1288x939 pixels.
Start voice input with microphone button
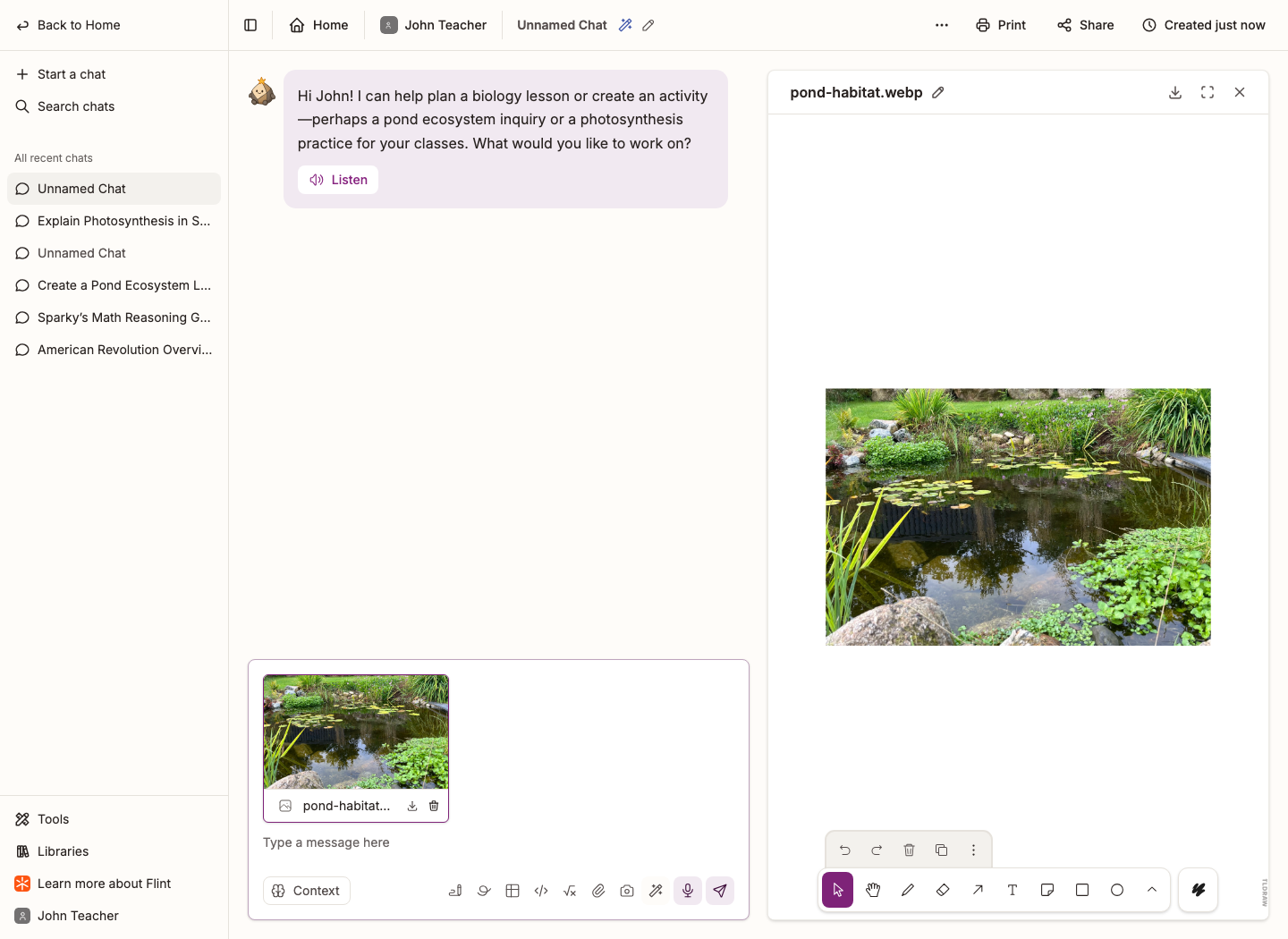click(688, 891)
